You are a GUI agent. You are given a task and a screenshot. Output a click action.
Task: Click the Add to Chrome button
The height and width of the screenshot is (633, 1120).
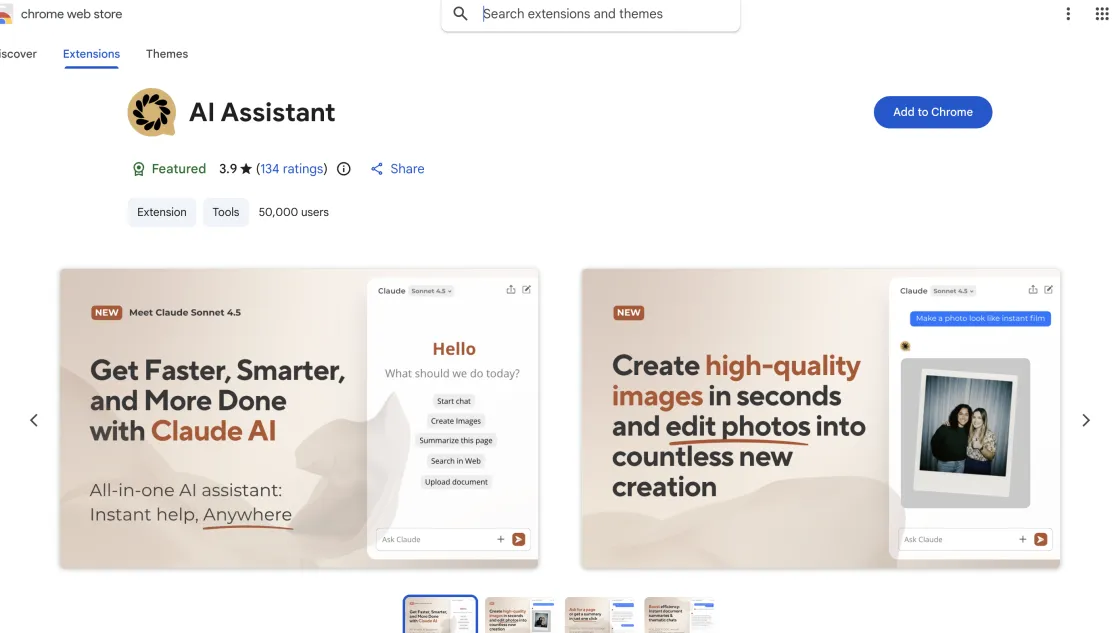coord(932,112)
